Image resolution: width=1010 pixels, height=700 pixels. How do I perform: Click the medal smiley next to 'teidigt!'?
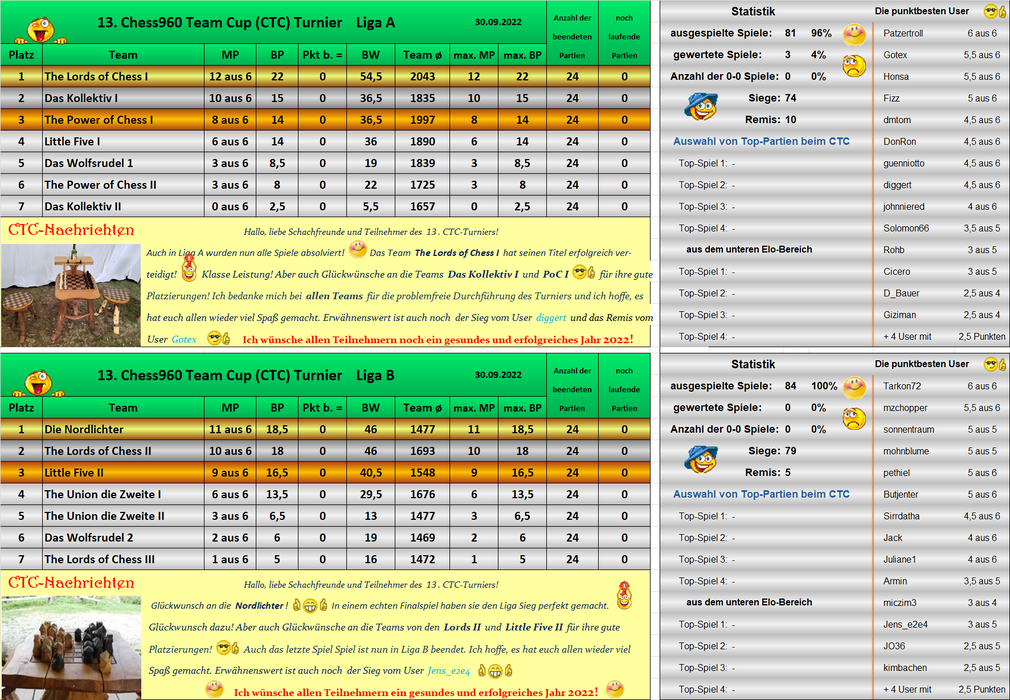[189, 268]
